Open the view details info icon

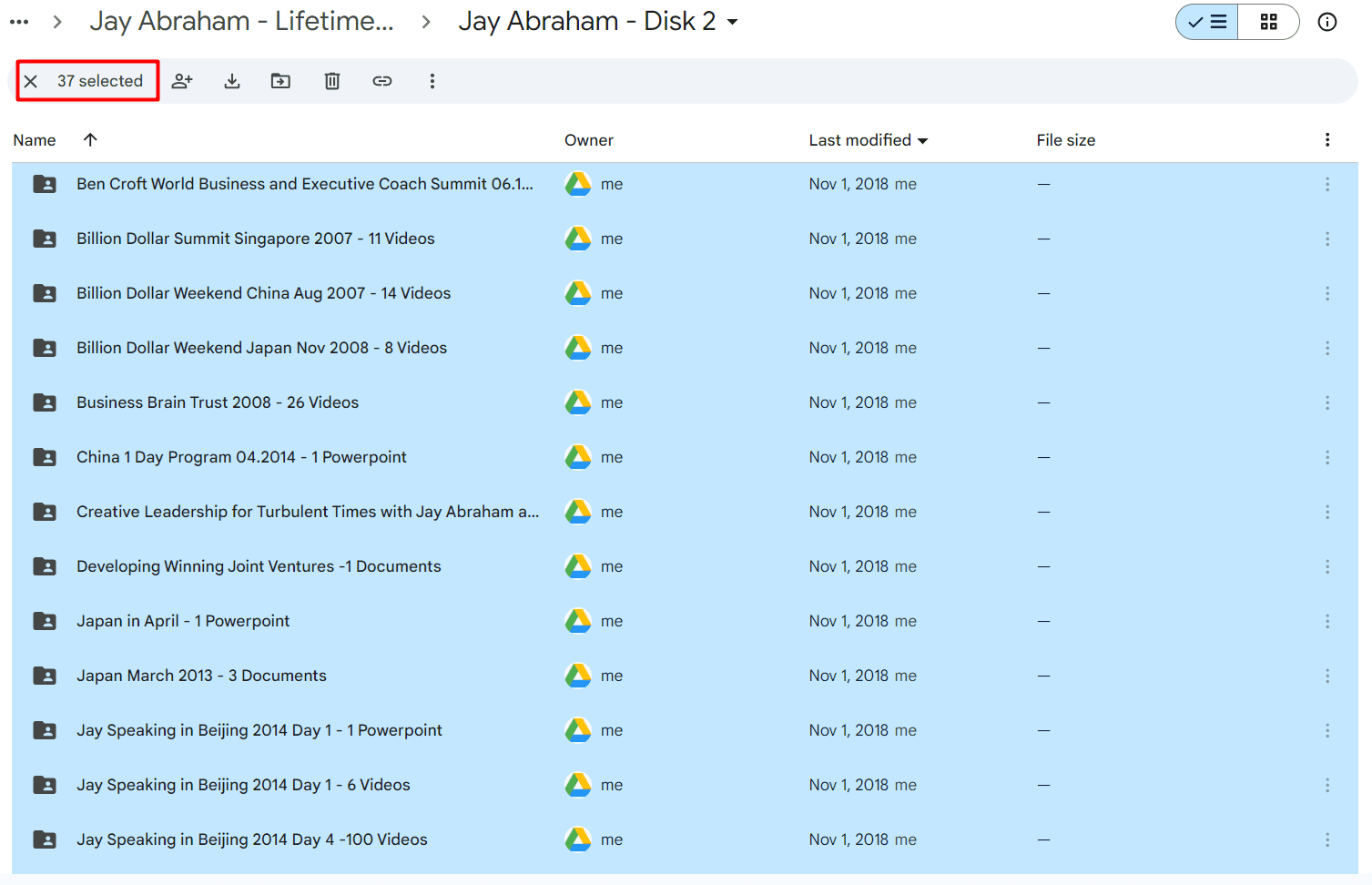click(x=1327, y=22)
